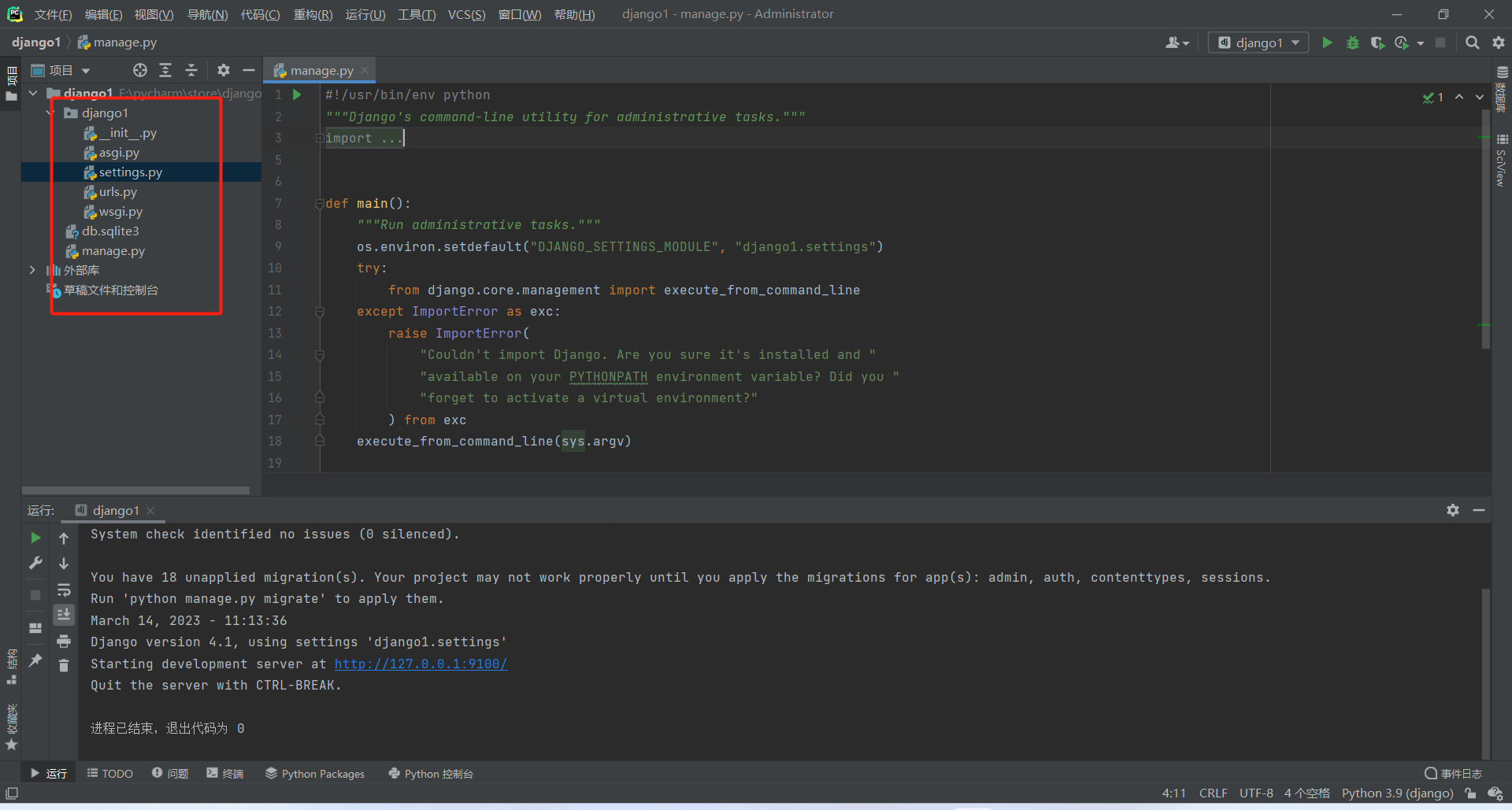Open the 运行(U) menu

pos(365,14)
